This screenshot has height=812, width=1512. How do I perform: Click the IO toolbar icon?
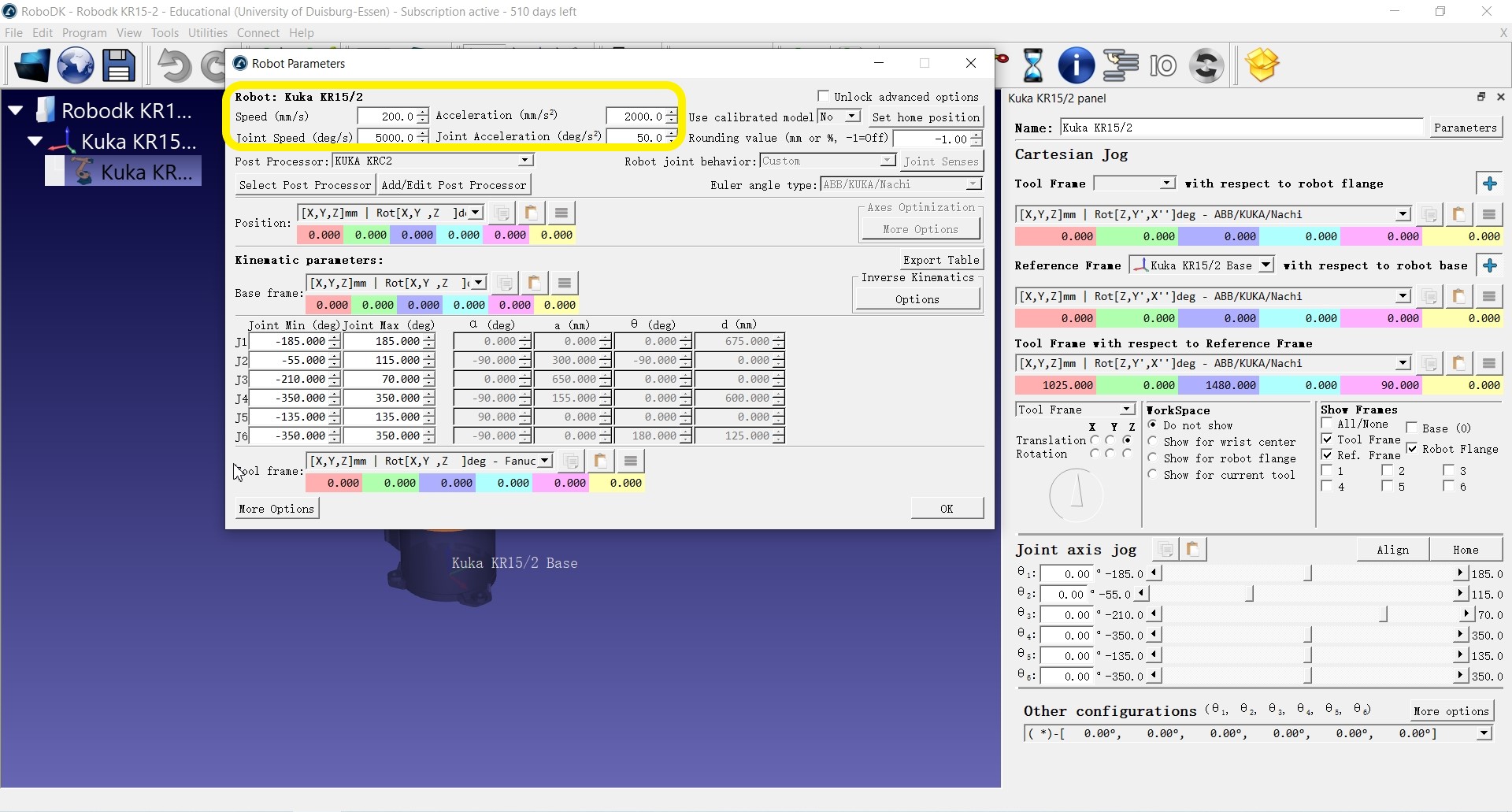1163,65
